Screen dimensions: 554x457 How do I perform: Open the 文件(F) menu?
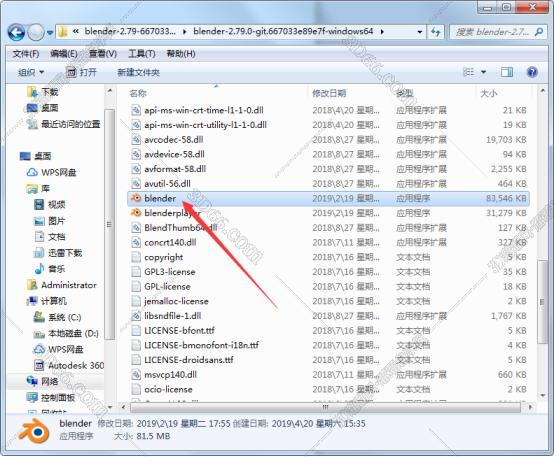pos(26,54)
